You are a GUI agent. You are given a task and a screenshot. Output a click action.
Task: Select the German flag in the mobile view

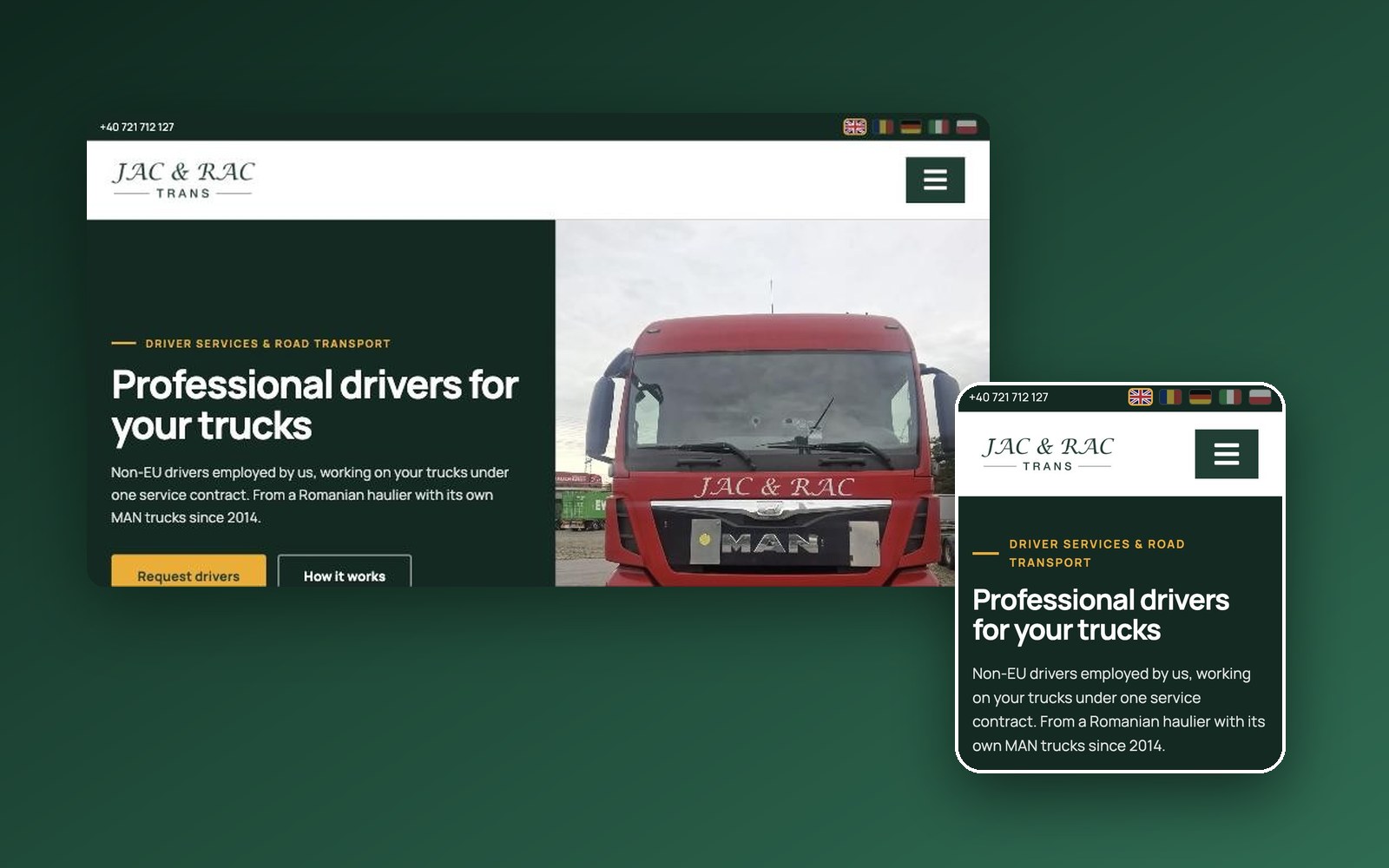tap(1200, 397)
